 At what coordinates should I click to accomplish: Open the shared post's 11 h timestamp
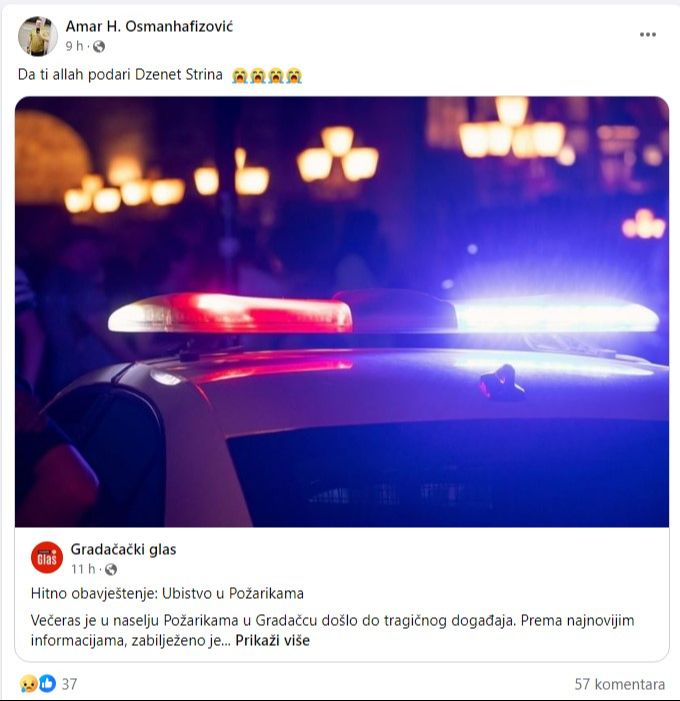[83, 569]
